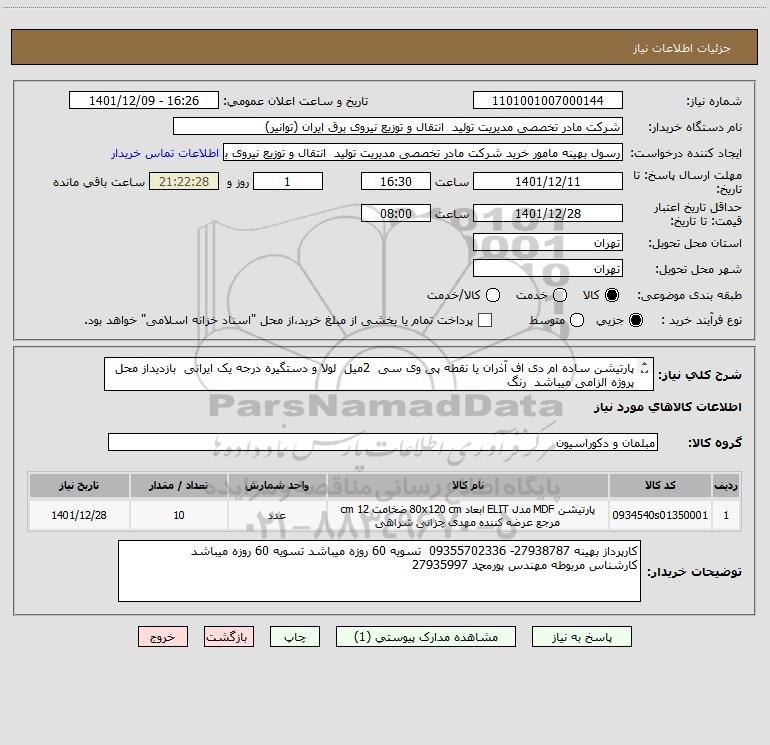
Task: Click the استان محل تحویل field تهران
Action: [x=548, y=242]
